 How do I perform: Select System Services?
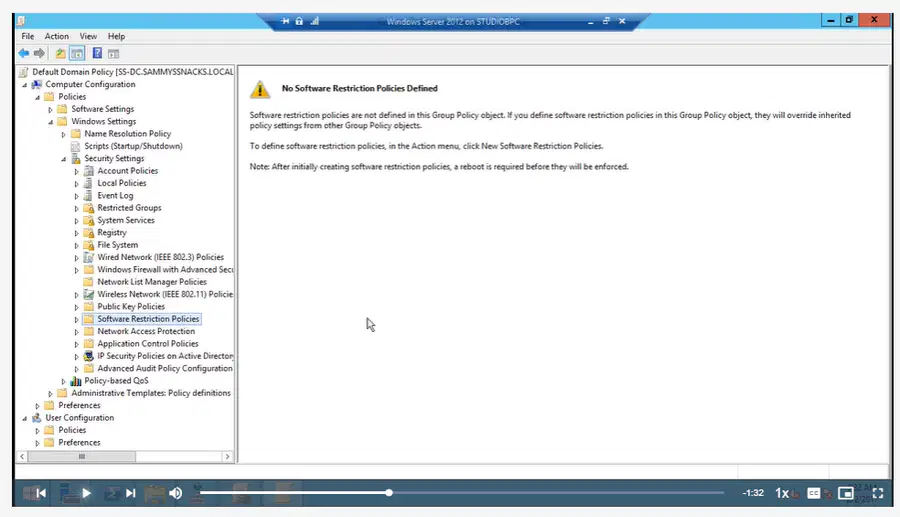(x=126, y=220)
